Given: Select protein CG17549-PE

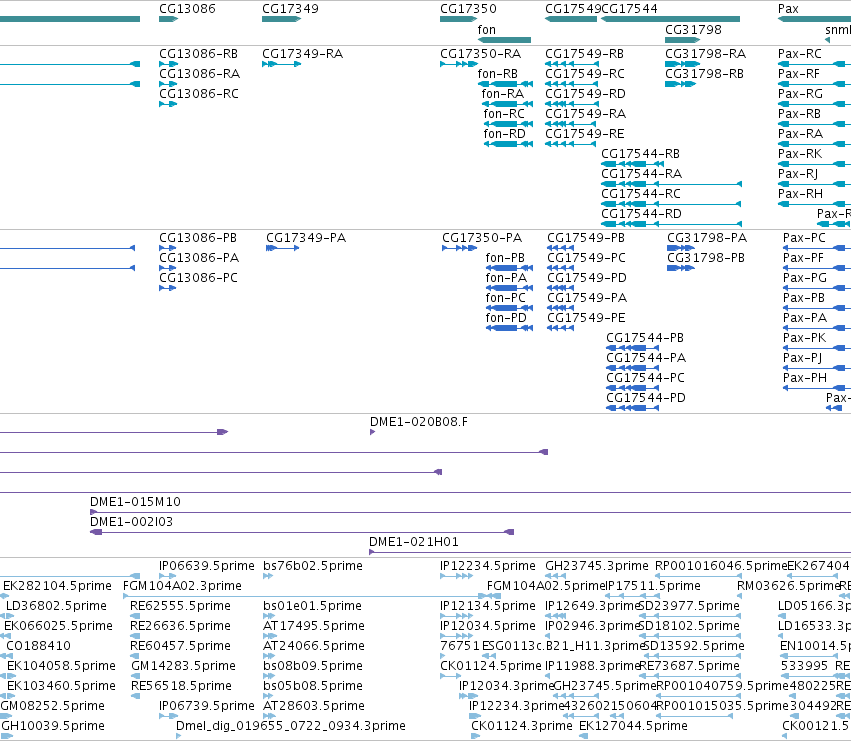Looking at the screenshot, I should [586, 318].
